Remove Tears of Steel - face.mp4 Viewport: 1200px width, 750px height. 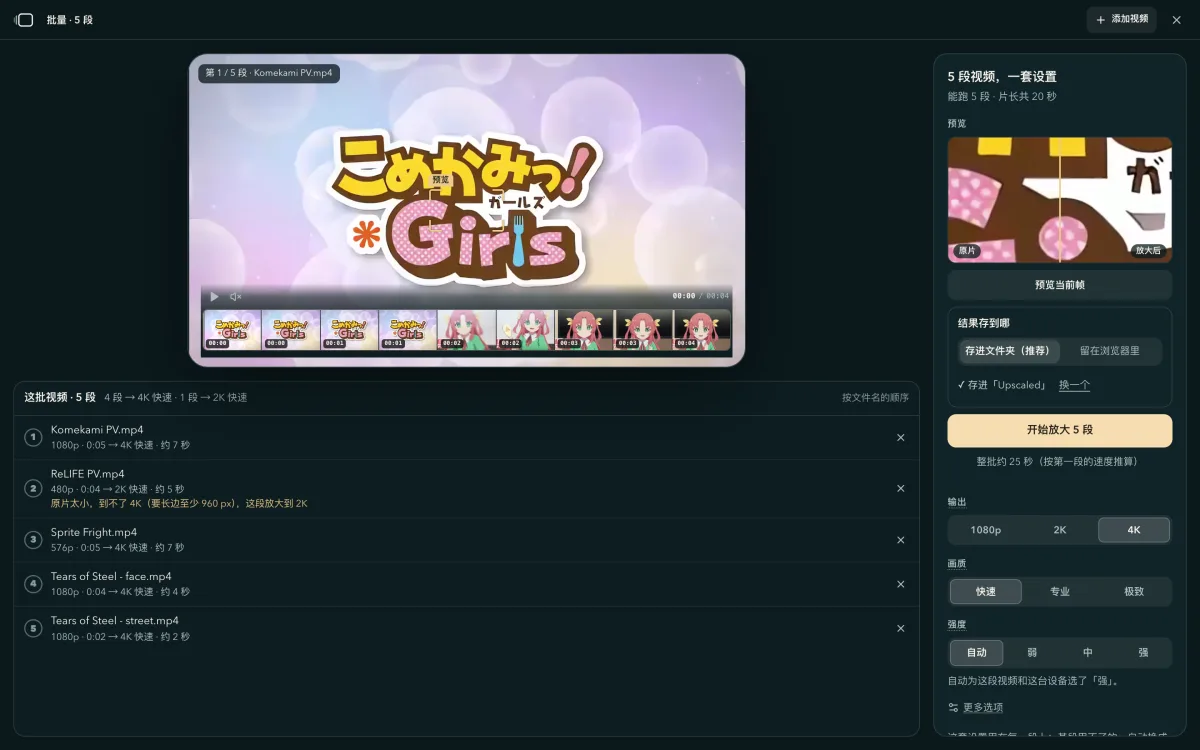click(900, 584)
